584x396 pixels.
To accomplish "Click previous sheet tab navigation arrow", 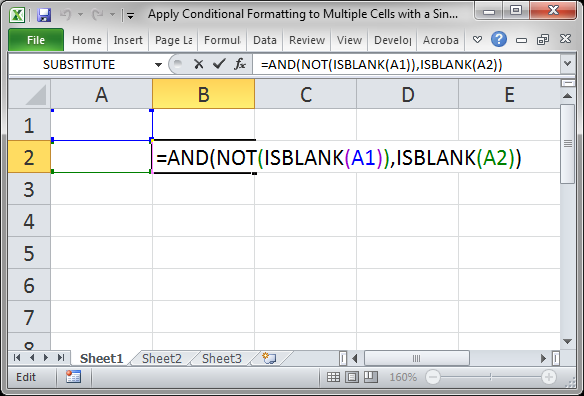I will click(32, 358).
